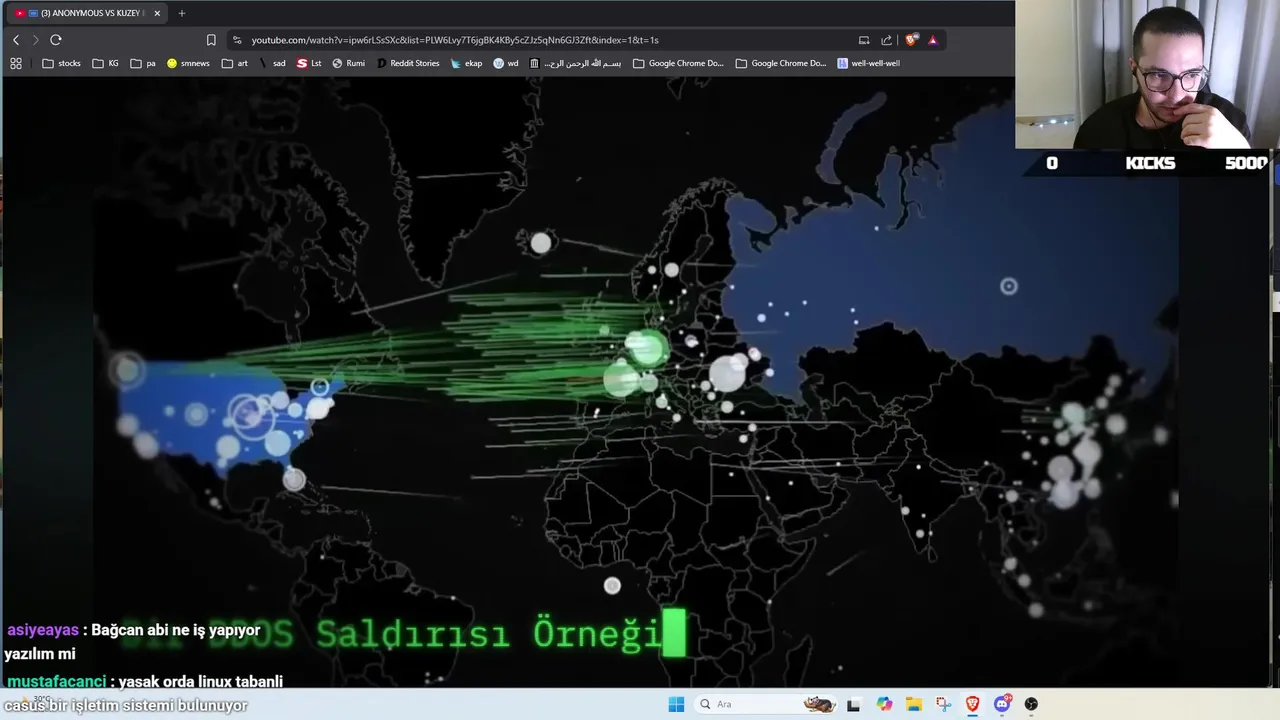Open Snipping Tool from the taskbar

tap(943, 704)
